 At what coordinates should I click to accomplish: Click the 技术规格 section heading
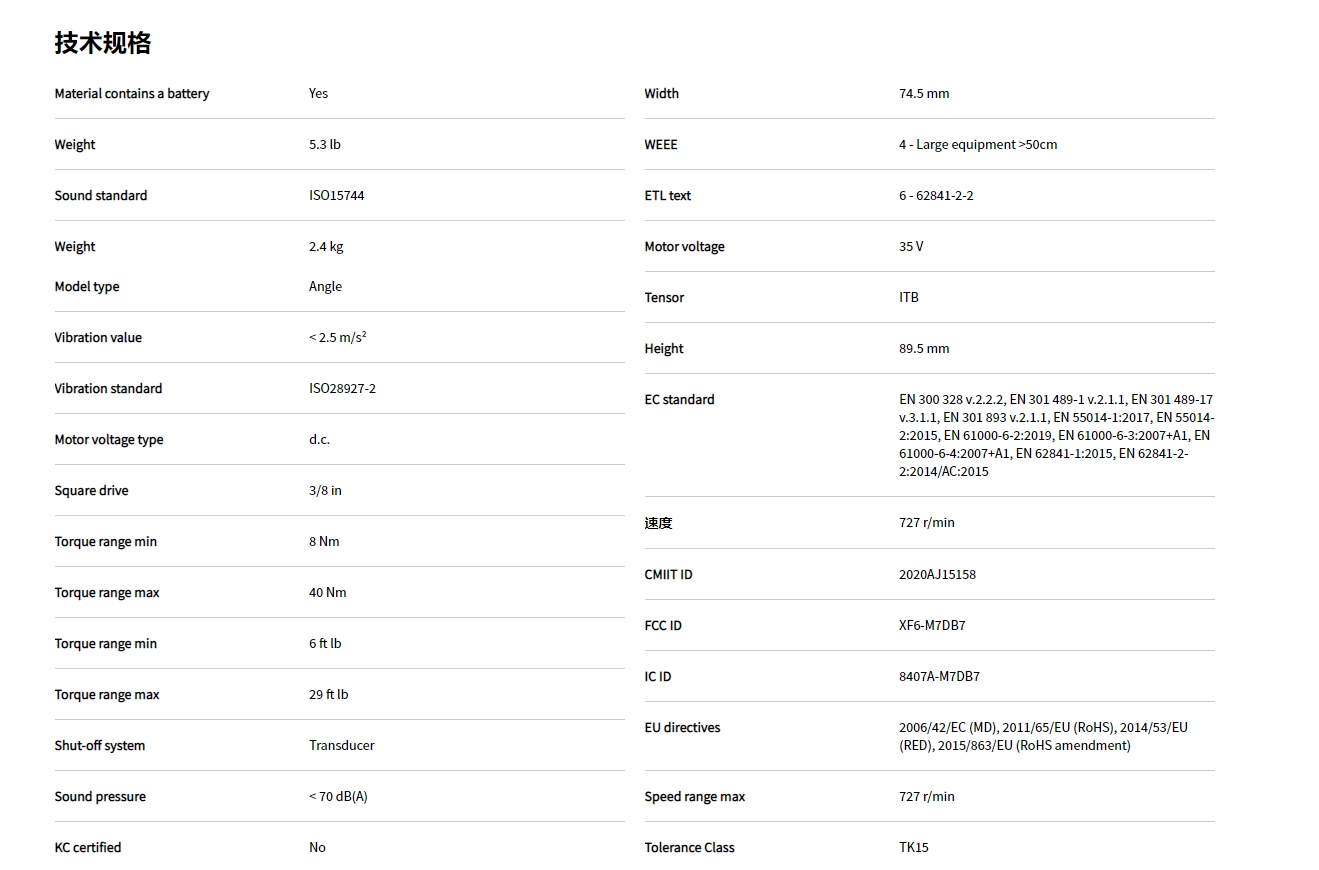pos(103,43)
